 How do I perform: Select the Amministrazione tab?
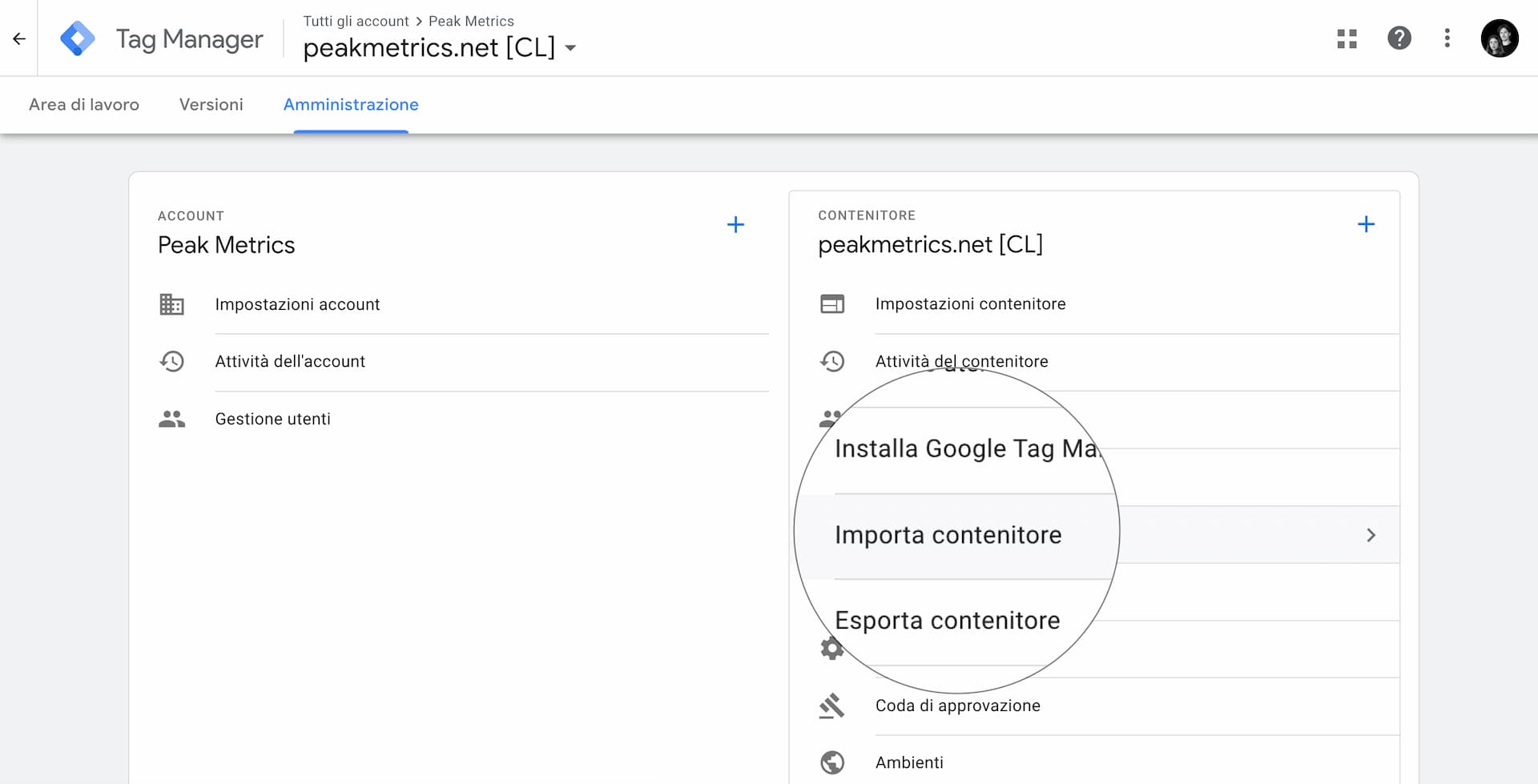(351, 105)
